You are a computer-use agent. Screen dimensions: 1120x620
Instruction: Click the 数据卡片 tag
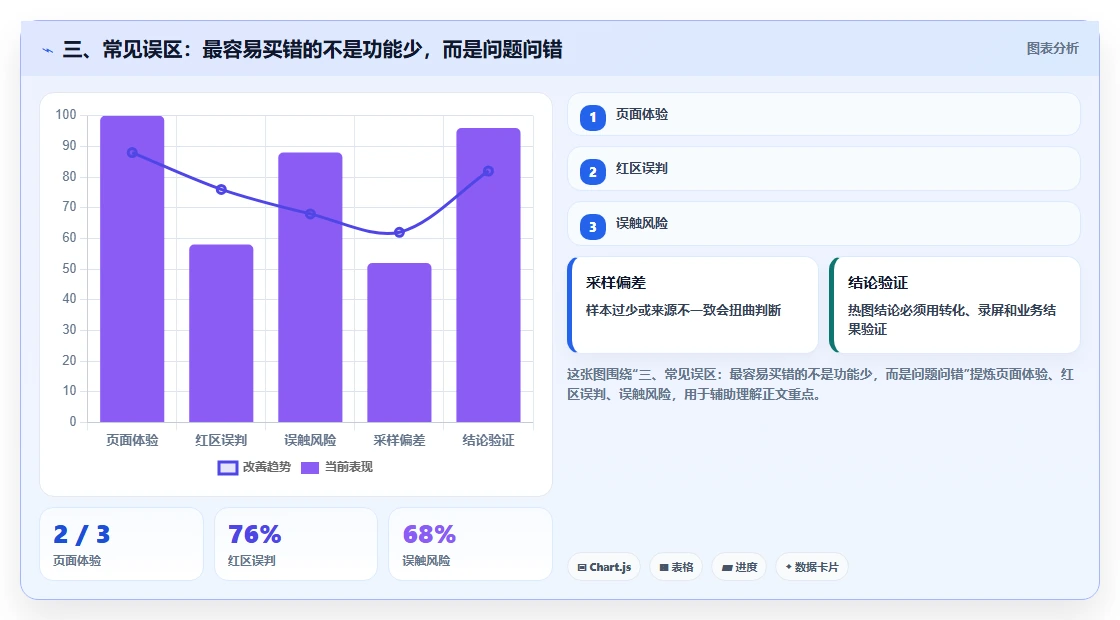coord(811,567)
